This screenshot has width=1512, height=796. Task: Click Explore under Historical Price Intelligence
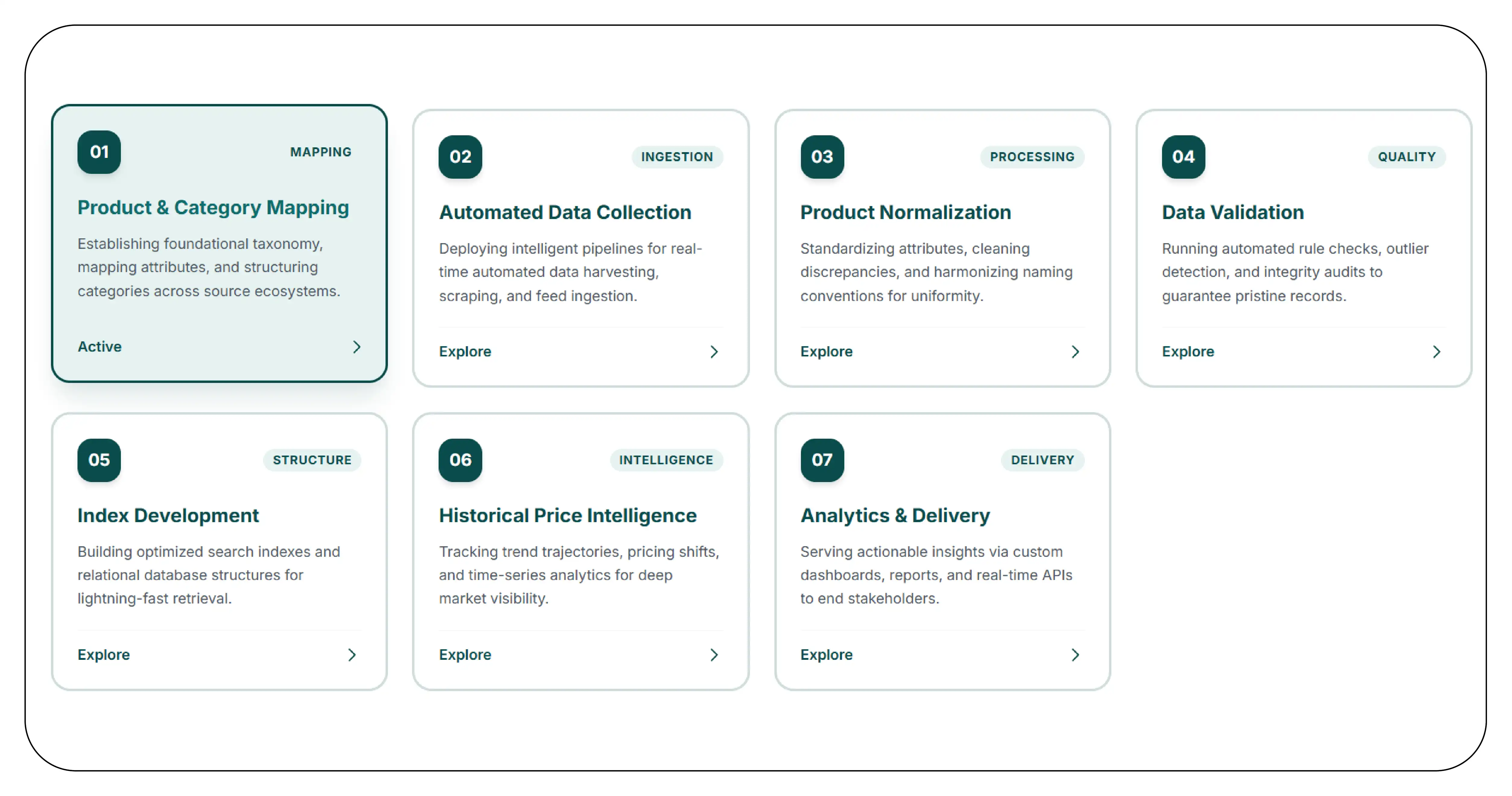tap(465, 655)
